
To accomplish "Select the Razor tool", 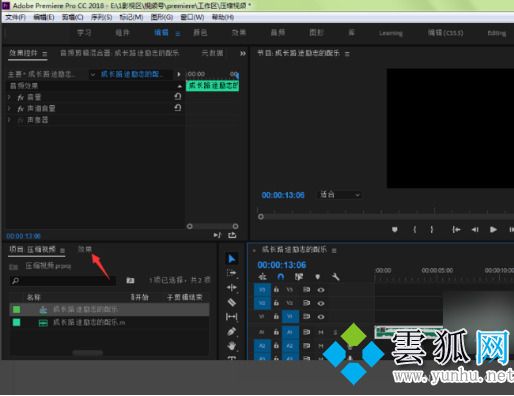I will [232, 302].
